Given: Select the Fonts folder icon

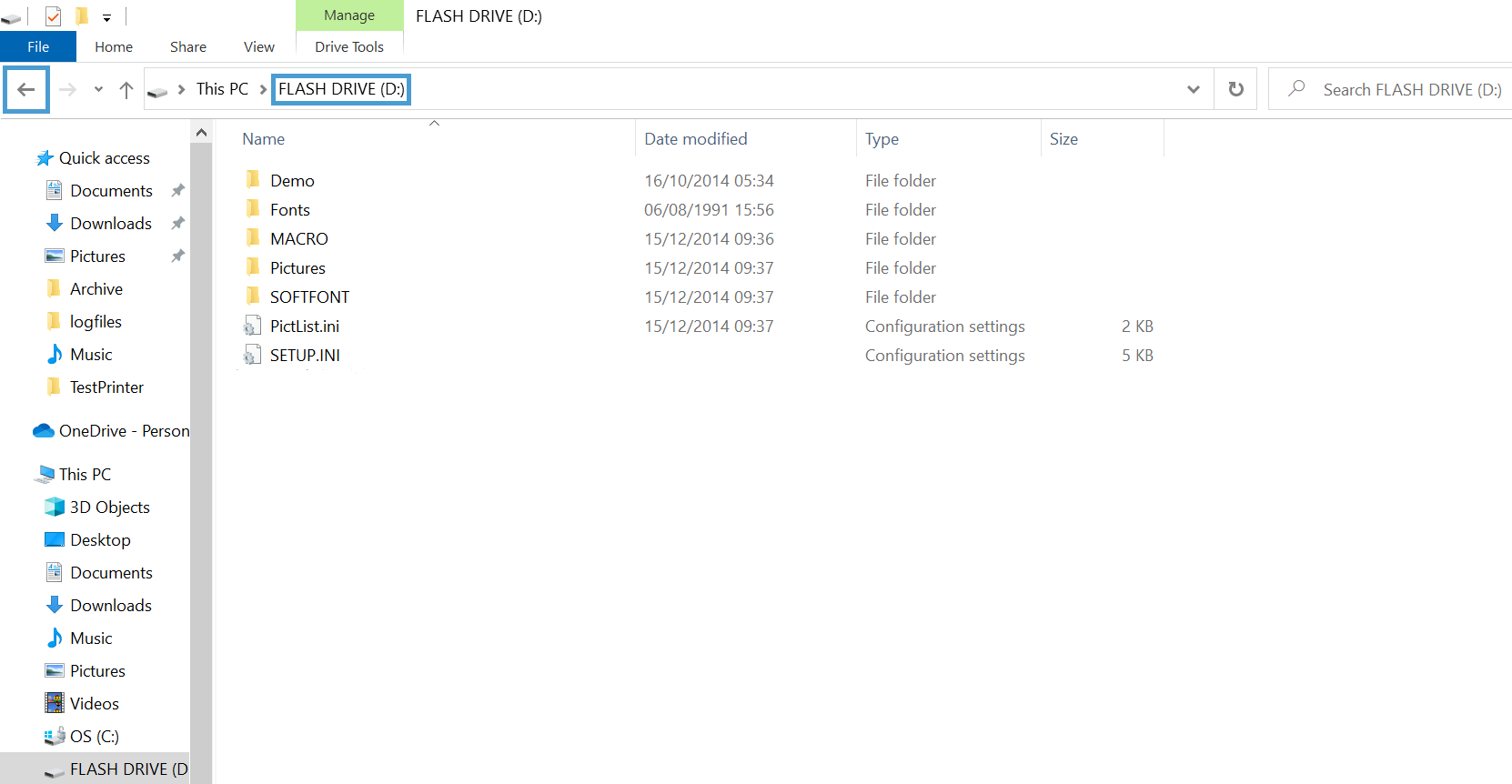Looking at the screenshot, I should [x=253, y=208].
